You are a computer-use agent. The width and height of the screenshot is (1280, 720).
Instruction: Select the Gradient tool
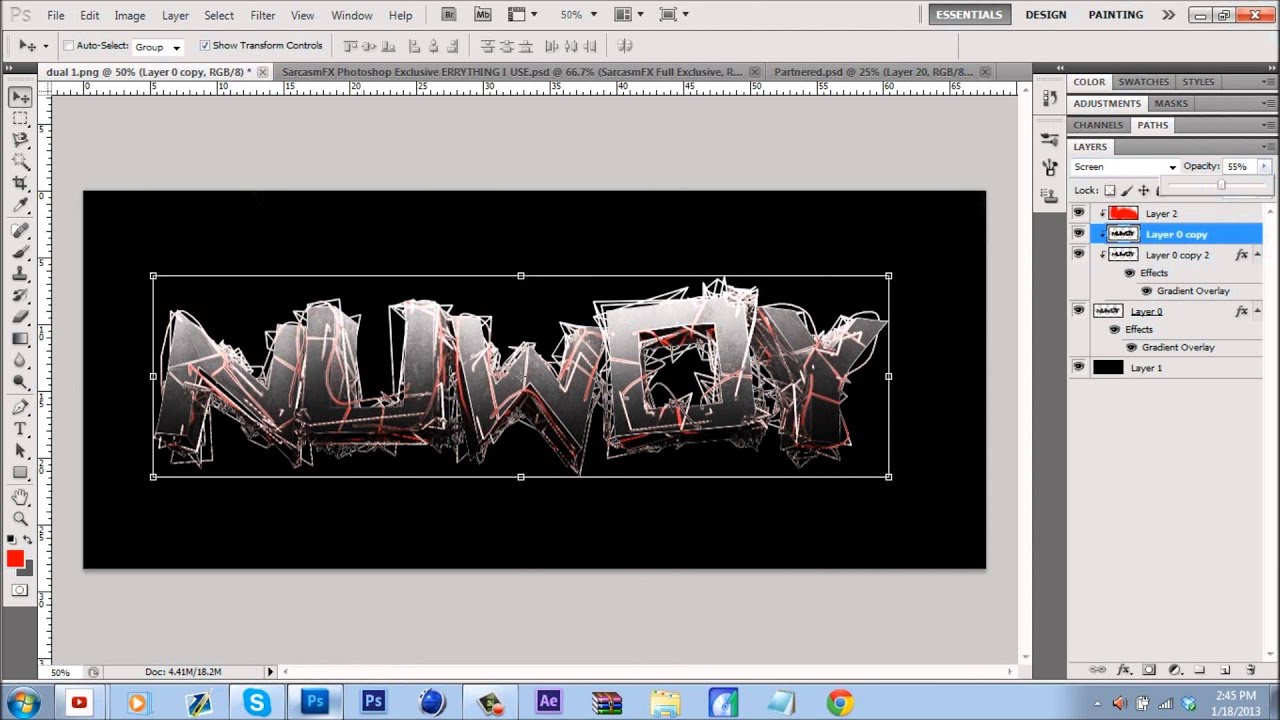20,338
